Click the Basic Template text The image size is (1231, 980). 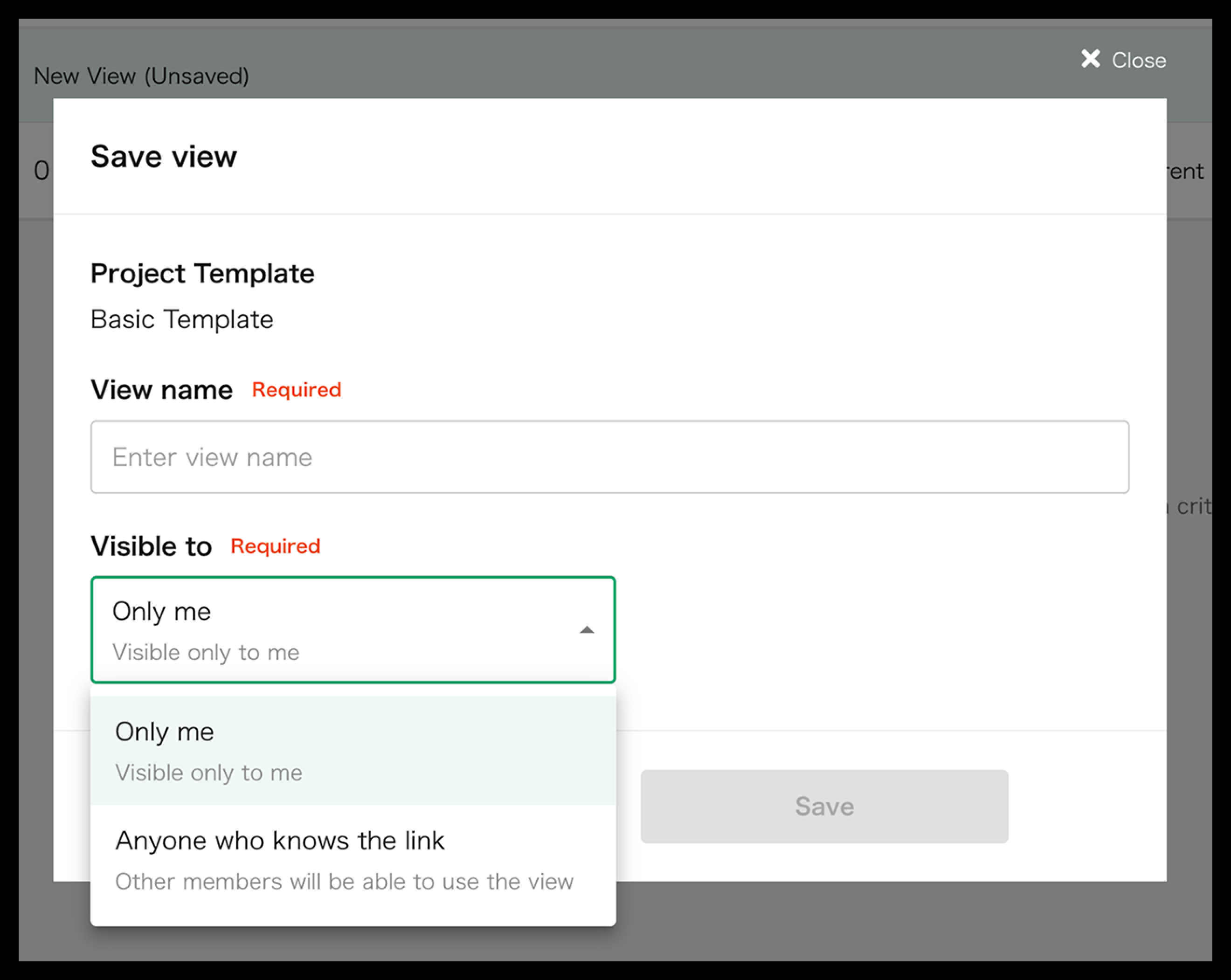click(182, 320)
